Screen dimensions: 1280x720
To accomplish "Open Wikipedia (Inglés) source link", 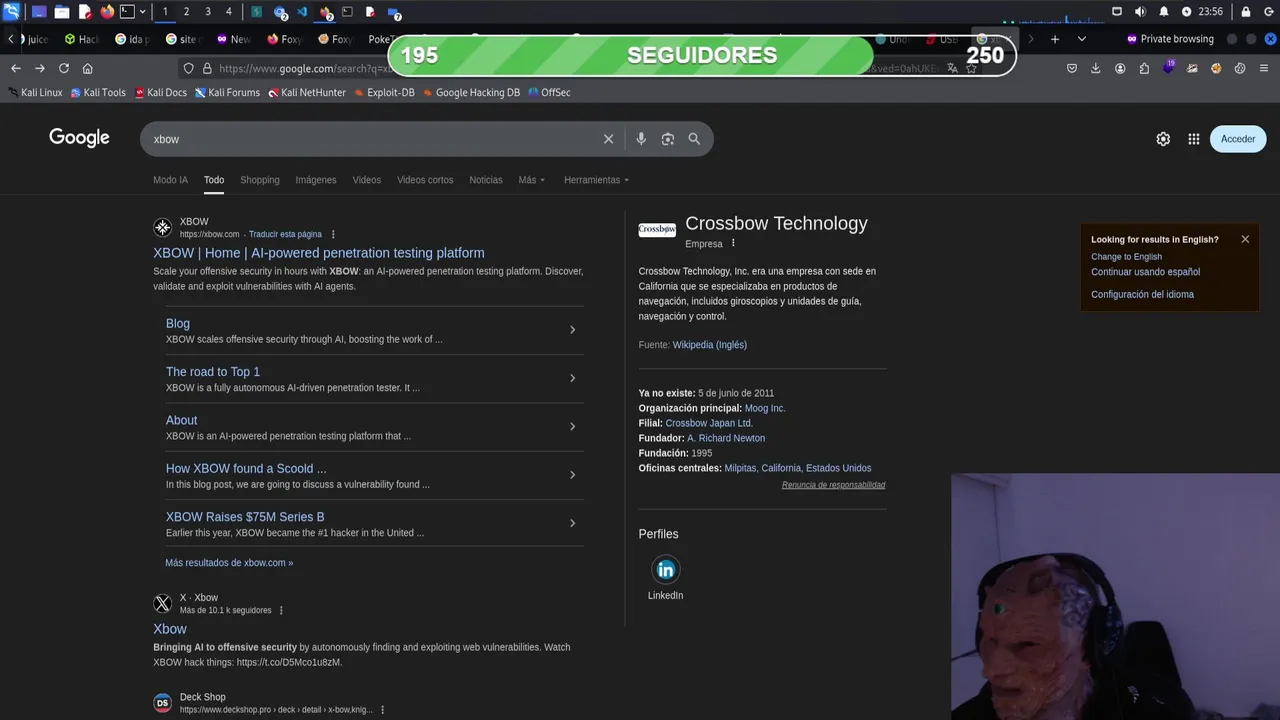I will pyautogui.click(x=710, y=345).
